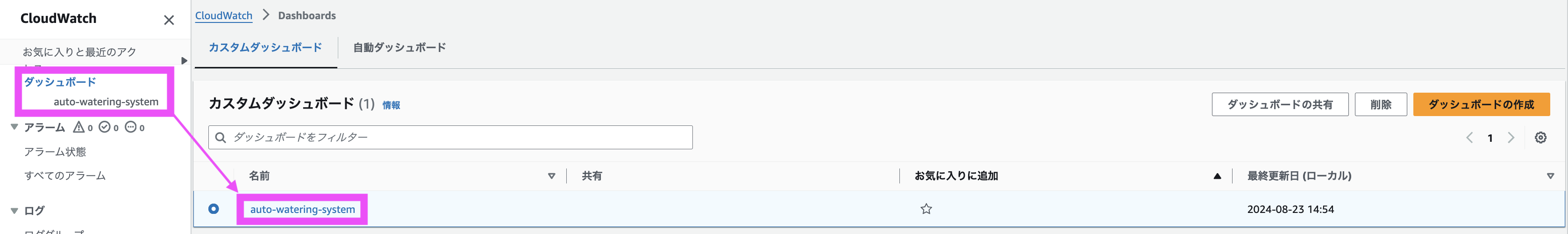
Task: Sort ascending by お気に入りに追加 column
Action: (x=1217, y=176)
